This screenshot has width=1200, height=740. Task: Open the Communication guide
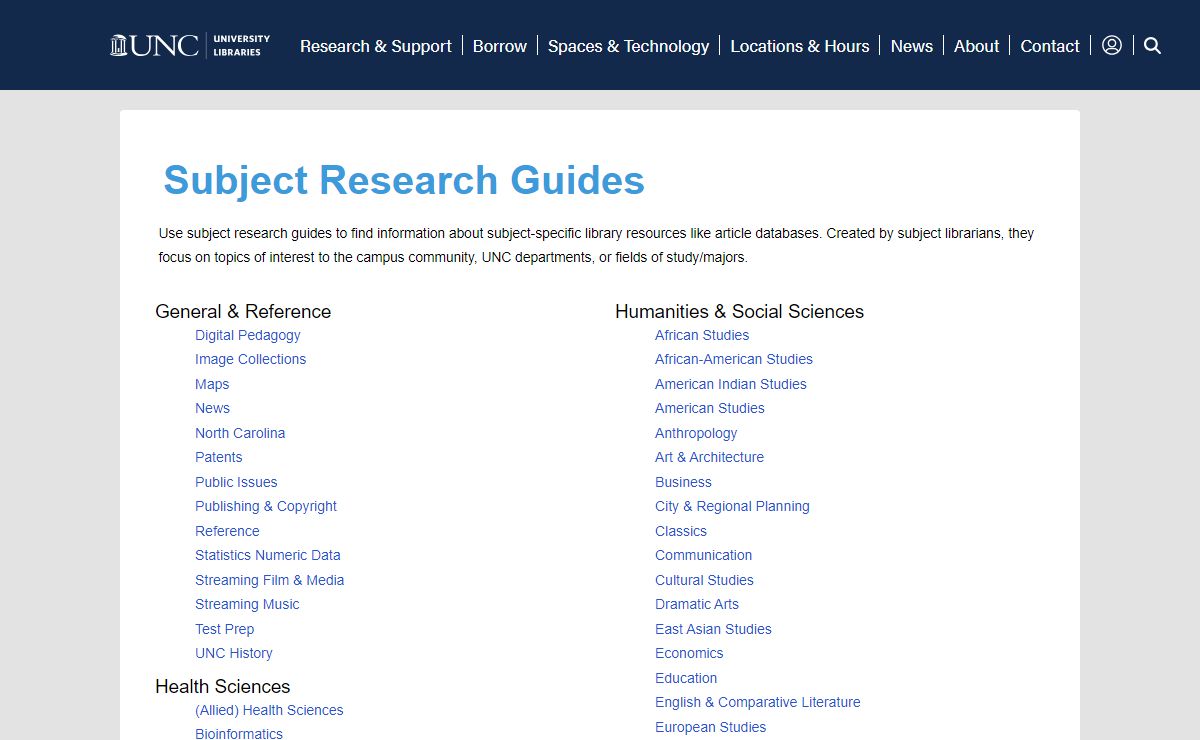704,555
